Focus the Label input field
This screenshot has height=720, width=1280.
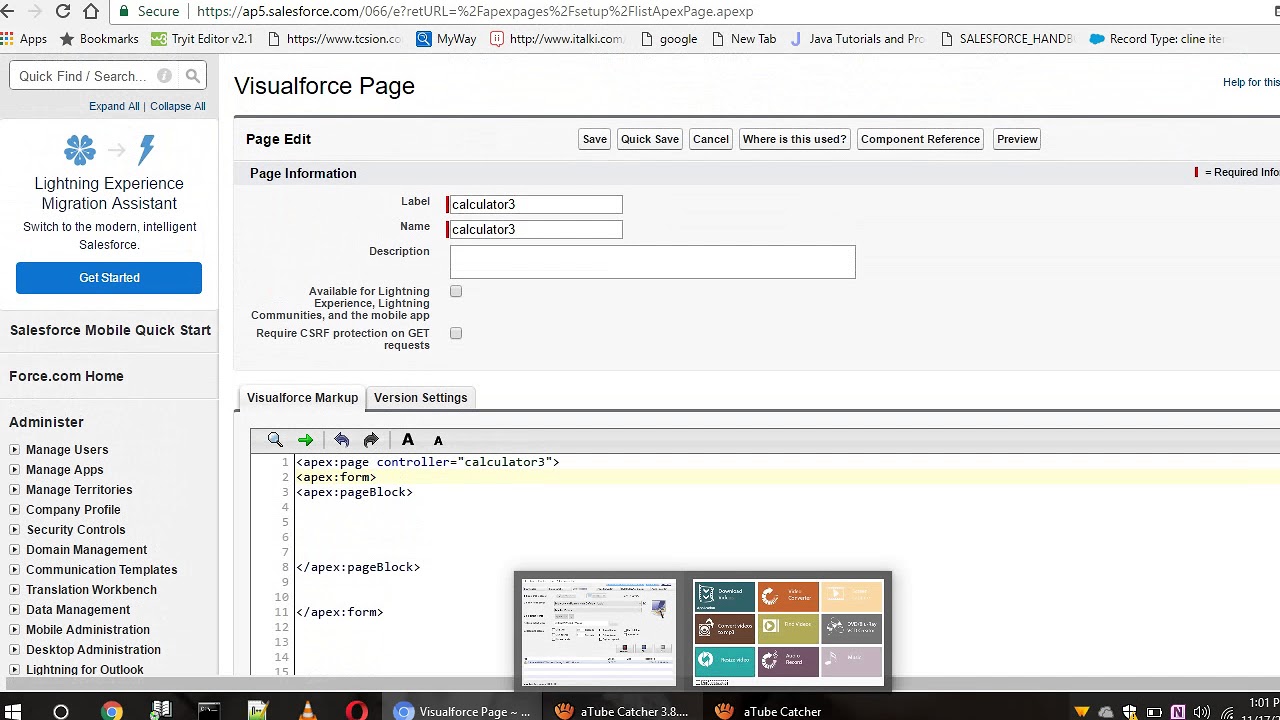tap(535, 204)
